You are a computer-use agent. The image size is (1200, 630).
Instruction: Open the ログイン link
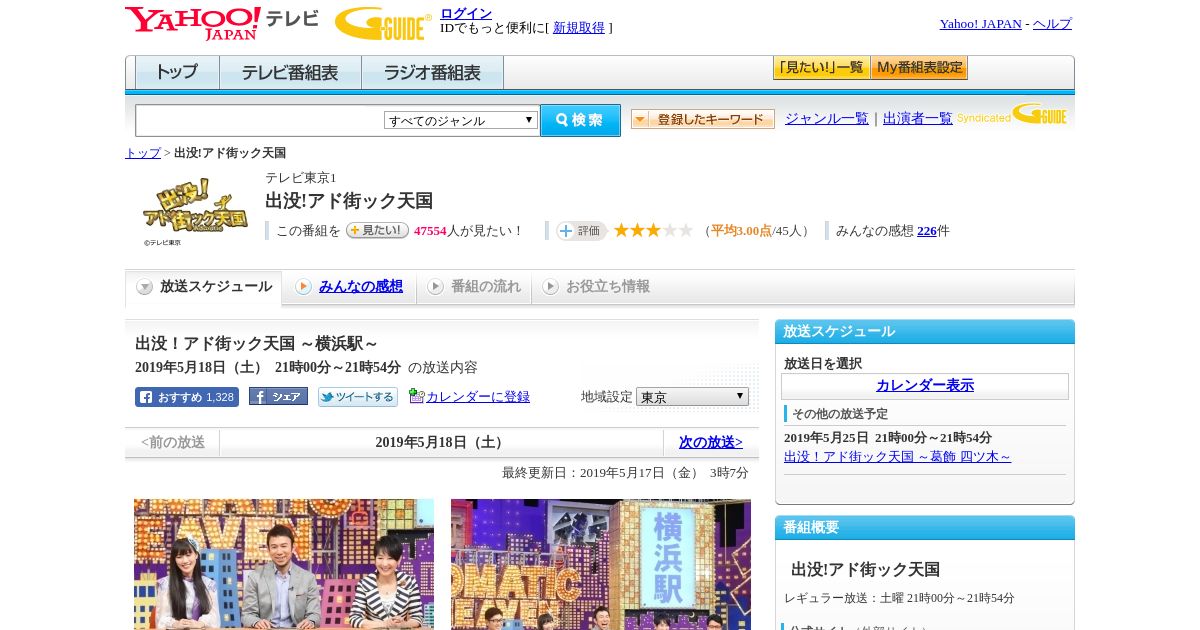466,13
